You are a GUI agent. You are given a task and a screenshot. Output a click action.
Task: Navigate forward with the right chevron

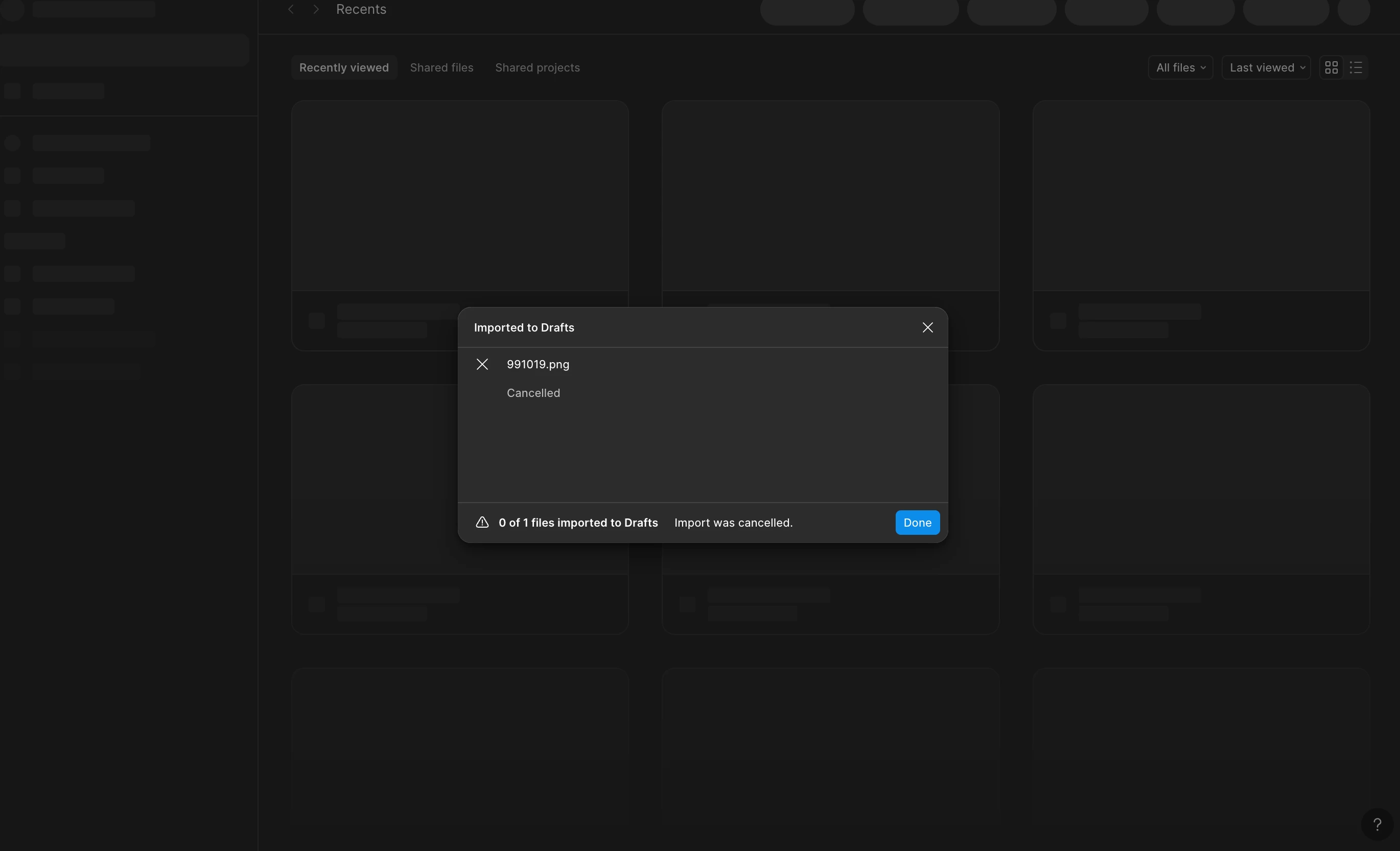(x=316, y=9)
